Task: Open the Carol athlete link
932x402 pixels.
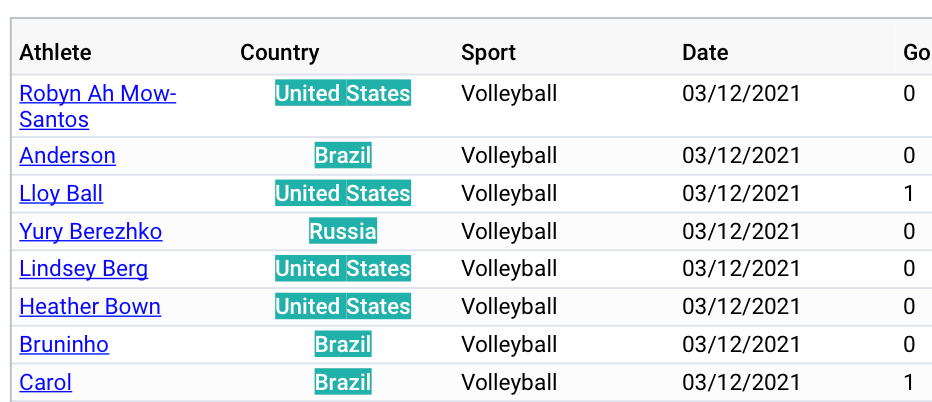Action: tap(45, 382)
